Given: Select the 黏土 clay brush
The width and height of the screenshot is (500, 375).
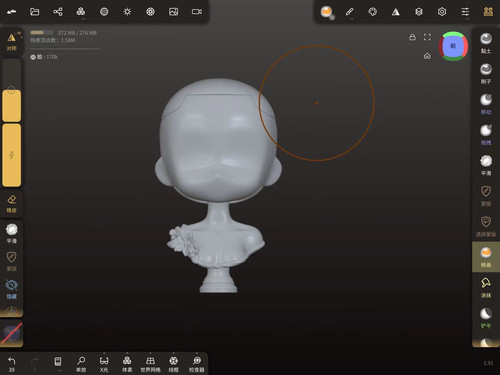Looking at the screenshot, I should [486, 43].
